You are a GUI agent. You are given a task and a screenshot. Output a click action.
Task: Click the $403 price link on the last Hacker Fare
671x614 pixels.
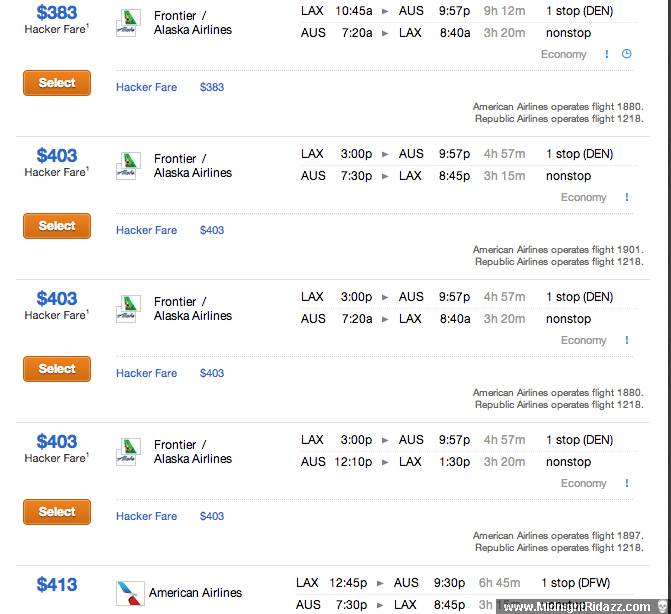tap(212, 516)
